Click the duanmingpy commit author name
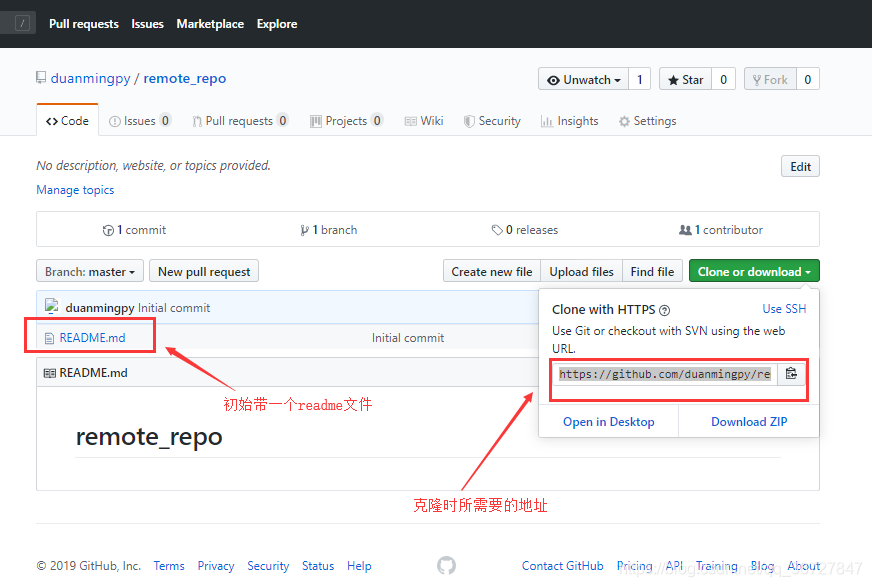Screen dimensions: 872x587 100,308
